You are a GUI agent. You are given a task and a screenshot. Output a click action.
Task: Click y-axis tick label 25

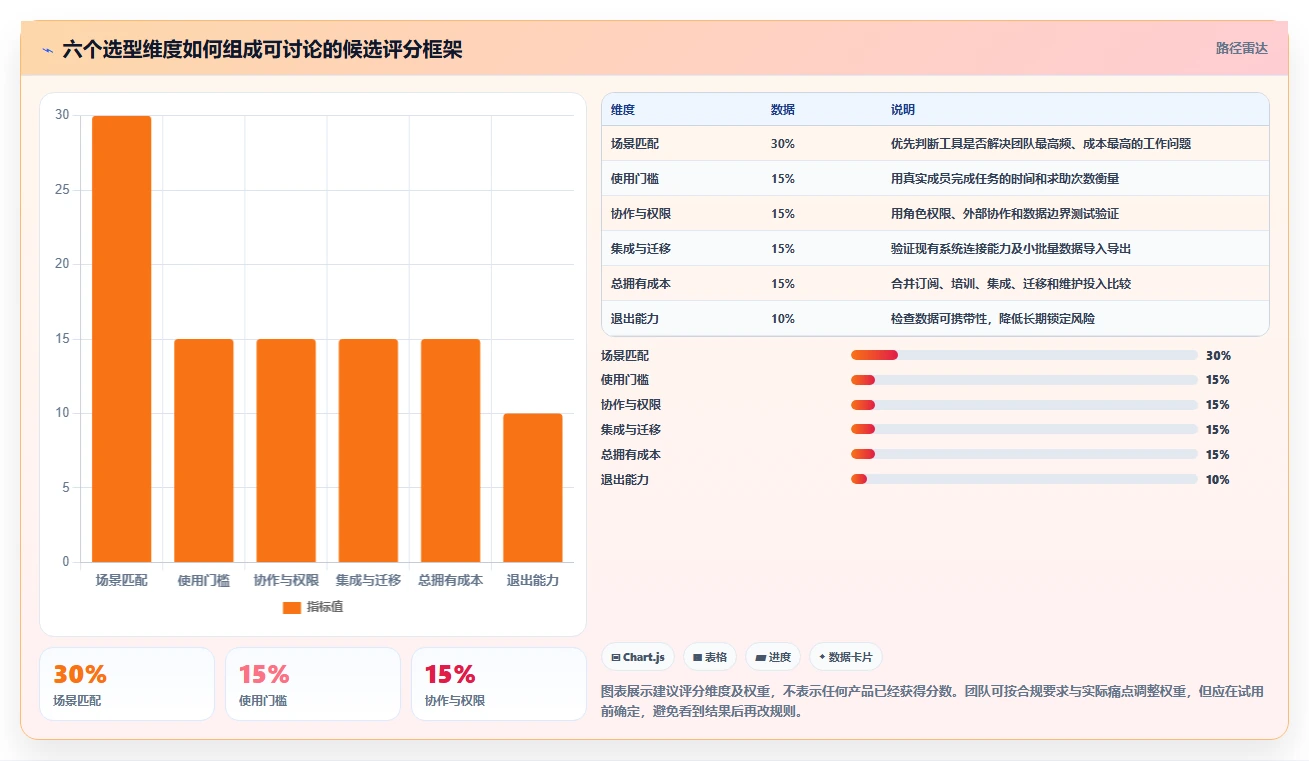pyautogui.click(x=62, y=190)
